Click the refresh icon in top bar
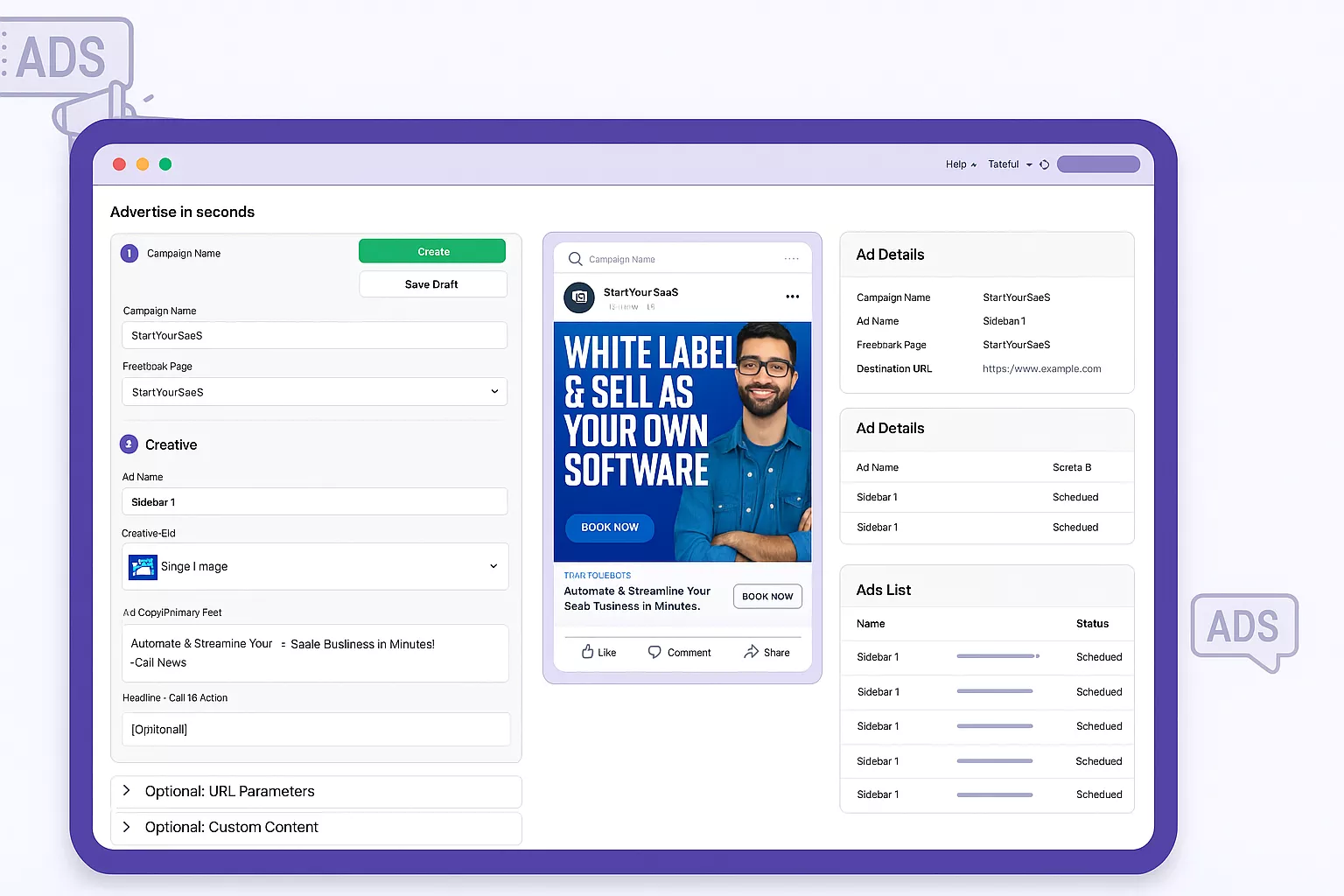Image resolution: width=1344 pixels, height=896 pixels. click(1044, 164)
